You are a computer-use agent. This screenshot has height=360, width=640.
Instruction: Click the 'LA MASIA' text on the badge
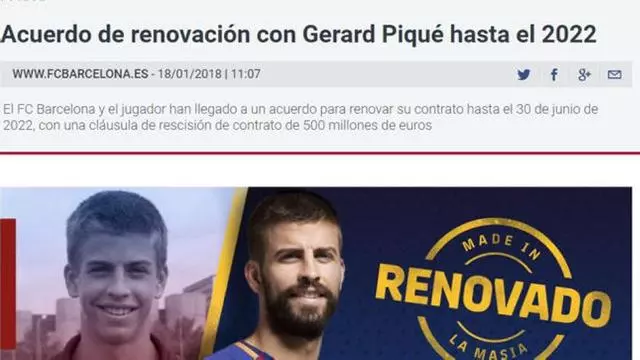tap(489, 347)
